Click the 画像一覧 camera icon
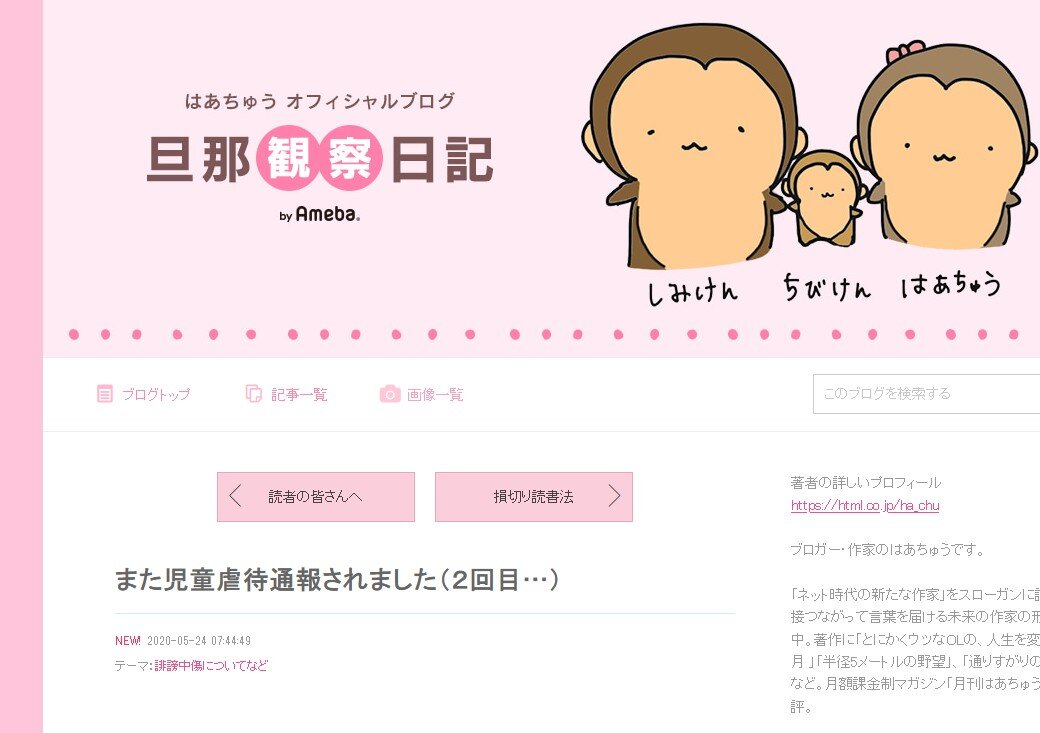1040x733 pixels. tap(390, 394)
